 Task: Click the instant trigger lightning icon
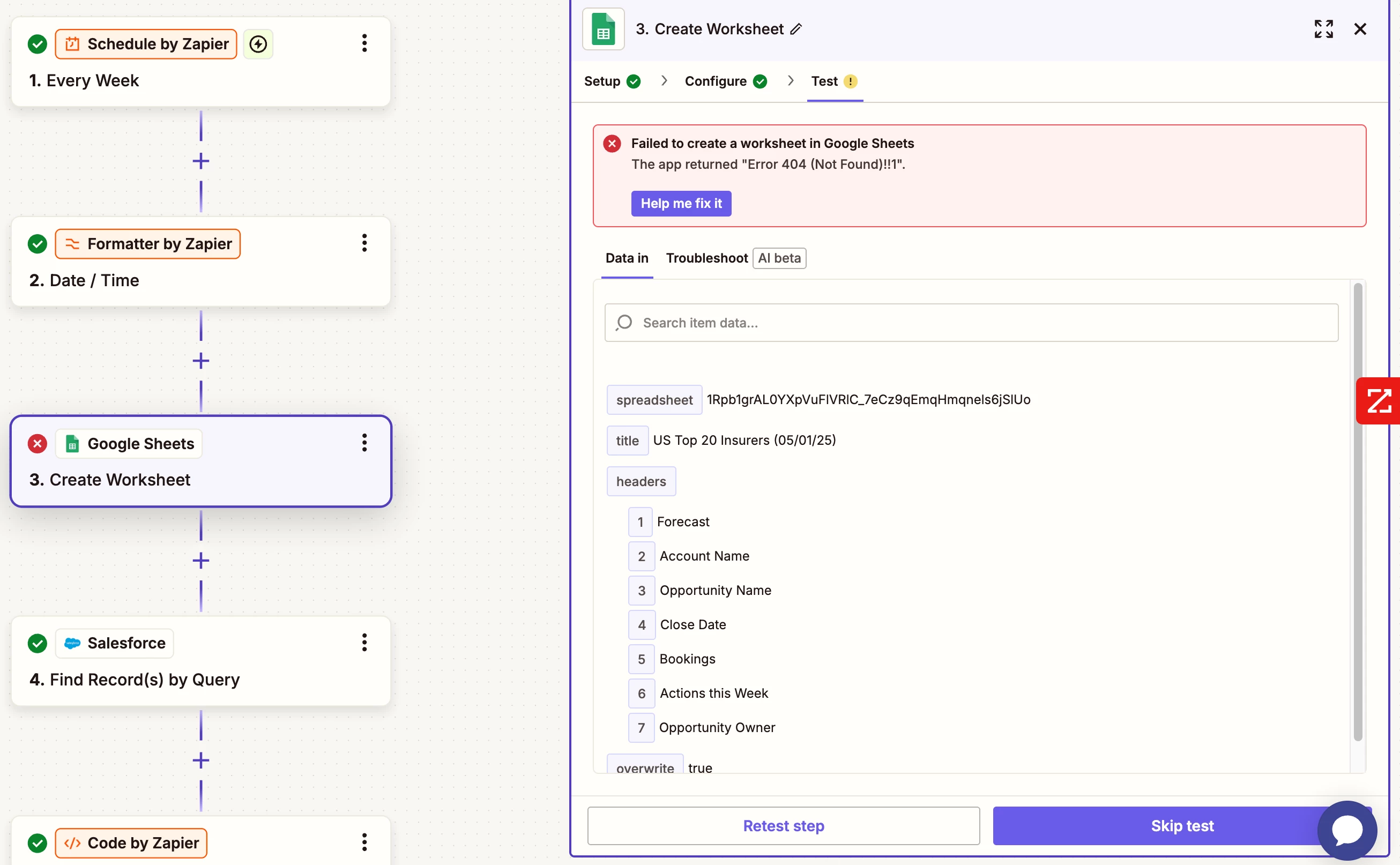[258, 44]
